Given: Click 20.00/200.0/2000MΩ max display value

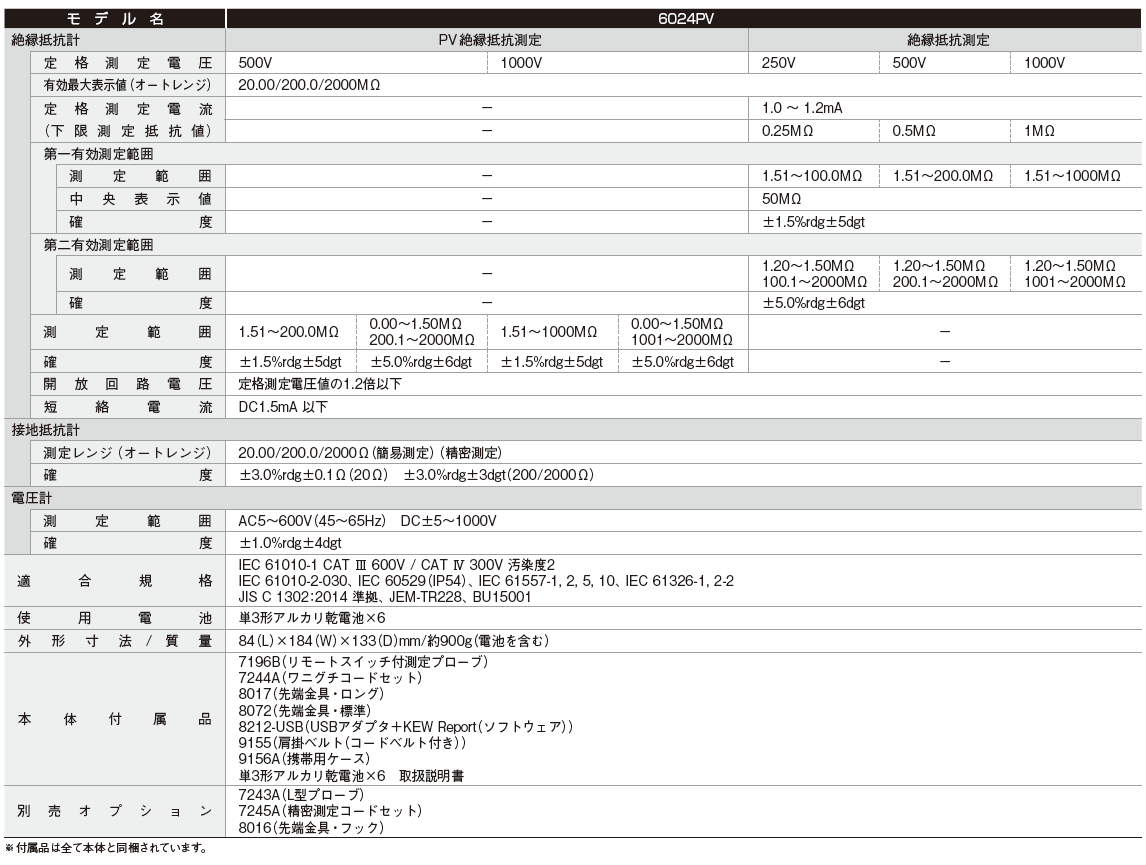Looking at the screenshot, I should point(309,85).
